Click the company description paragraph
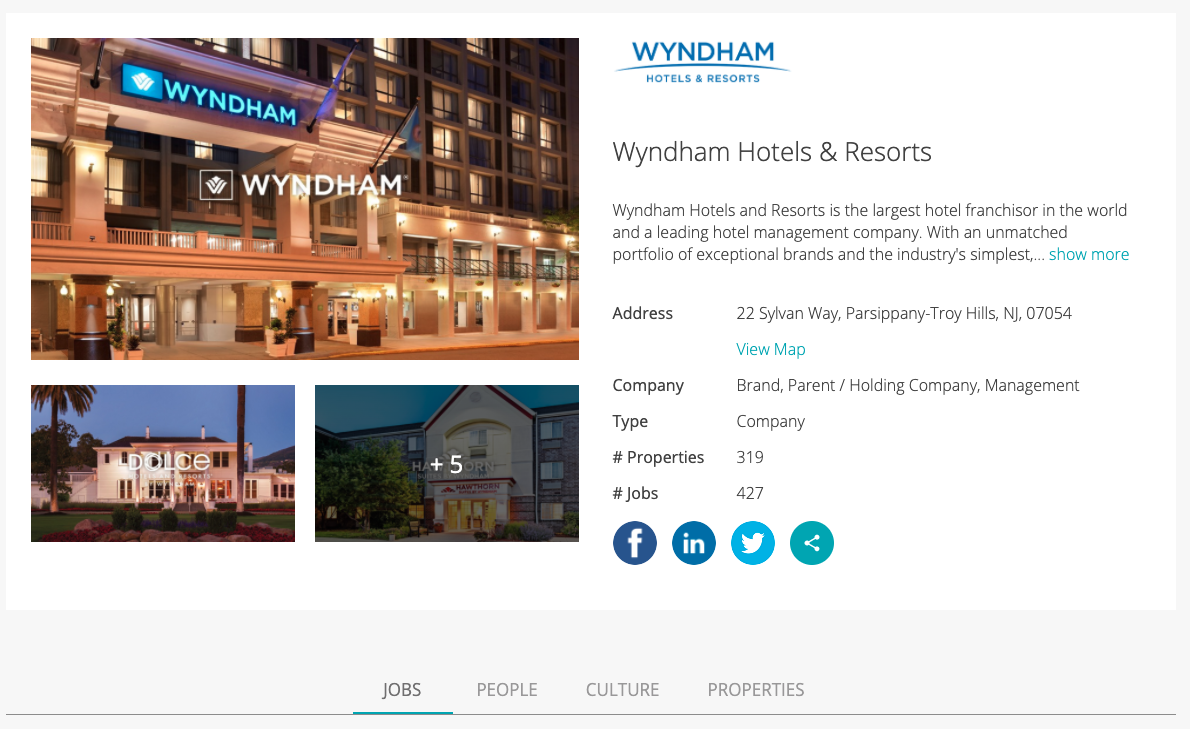This screenshot has height=729, width=1190. [x=870, y=232]
